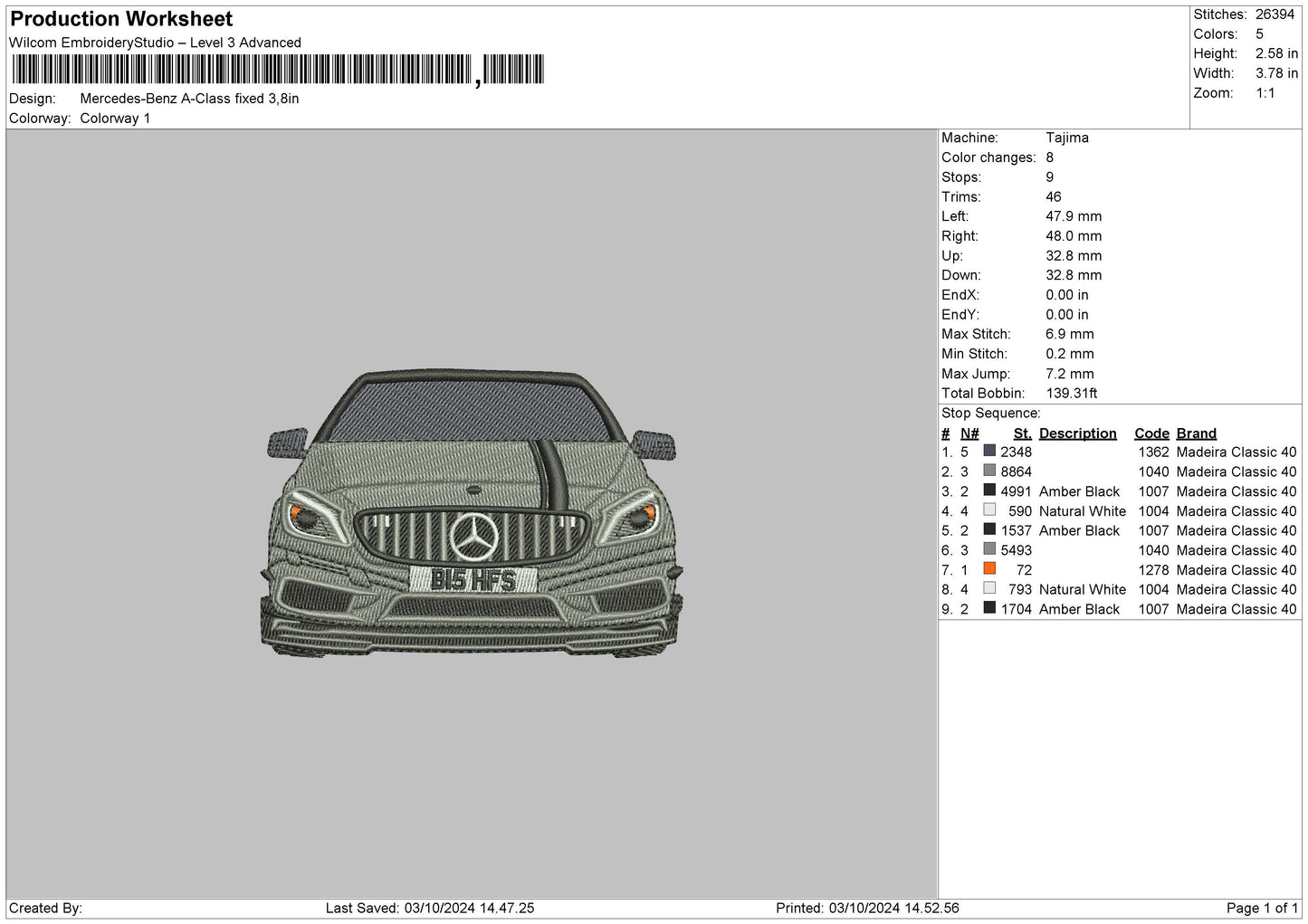Screen dimensions: 1308x924
Task: Click the 'Colorway 1' value
Action: tap(115, 119)
